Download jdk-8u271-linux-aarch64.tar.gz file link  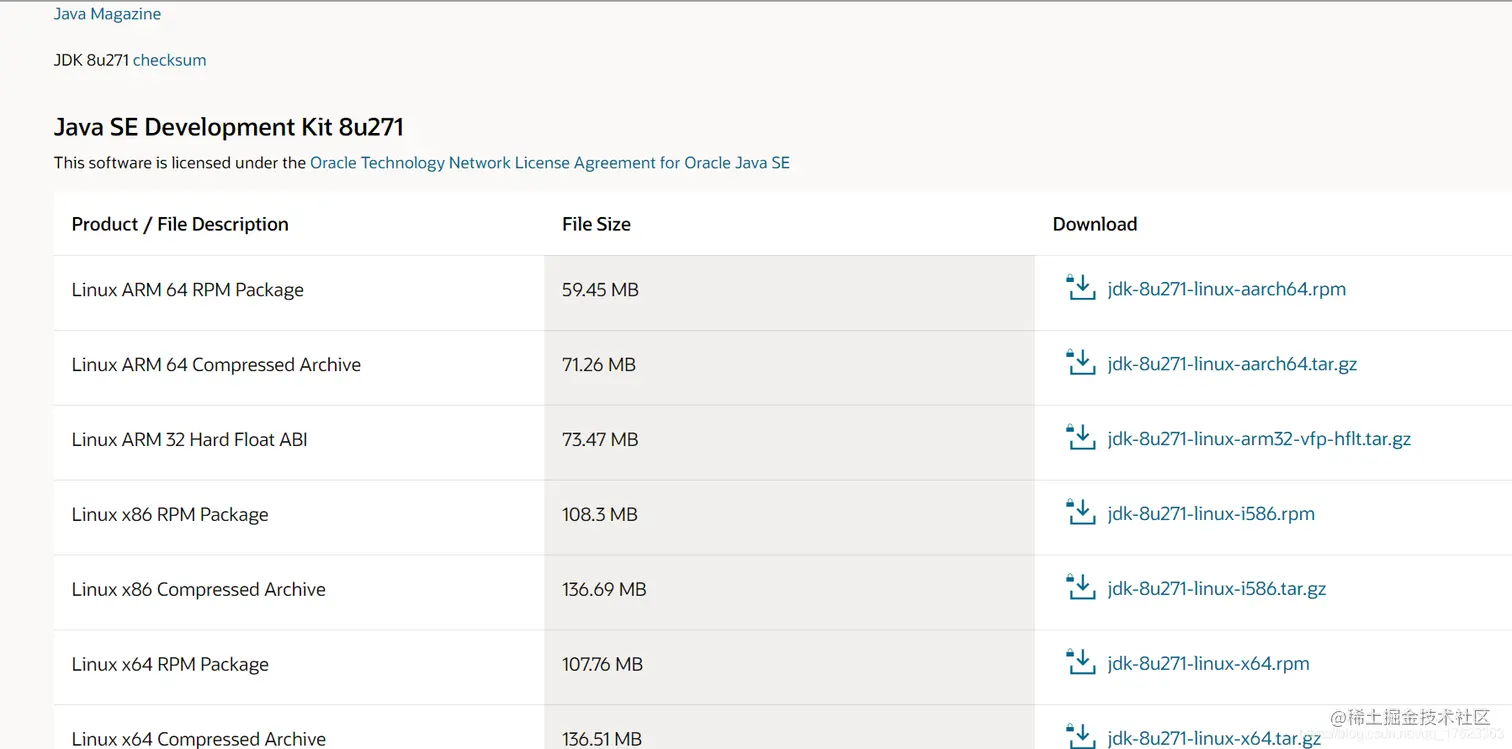click(x=1232, y=364)
